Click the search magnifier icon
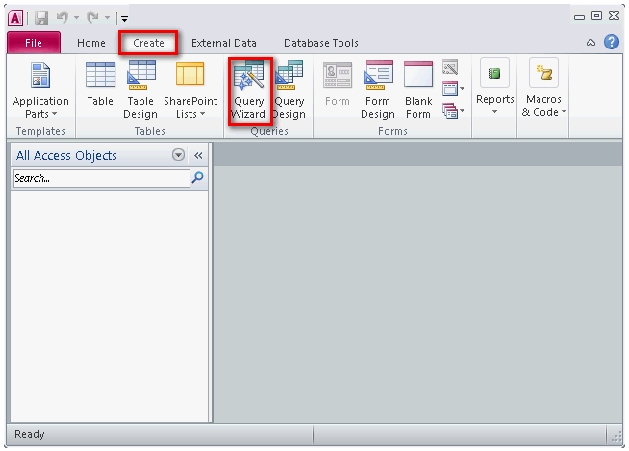The image size is (629, 451). [x=197, y=177]
